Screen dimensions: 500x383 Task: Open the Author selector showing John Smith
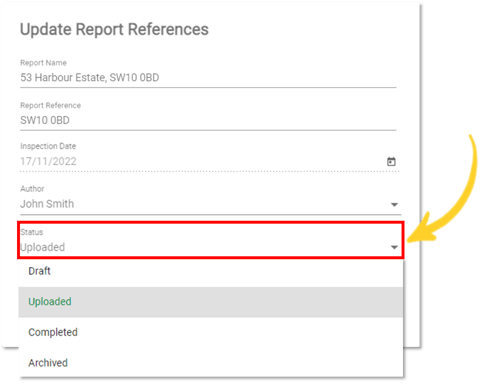(210, 204)
